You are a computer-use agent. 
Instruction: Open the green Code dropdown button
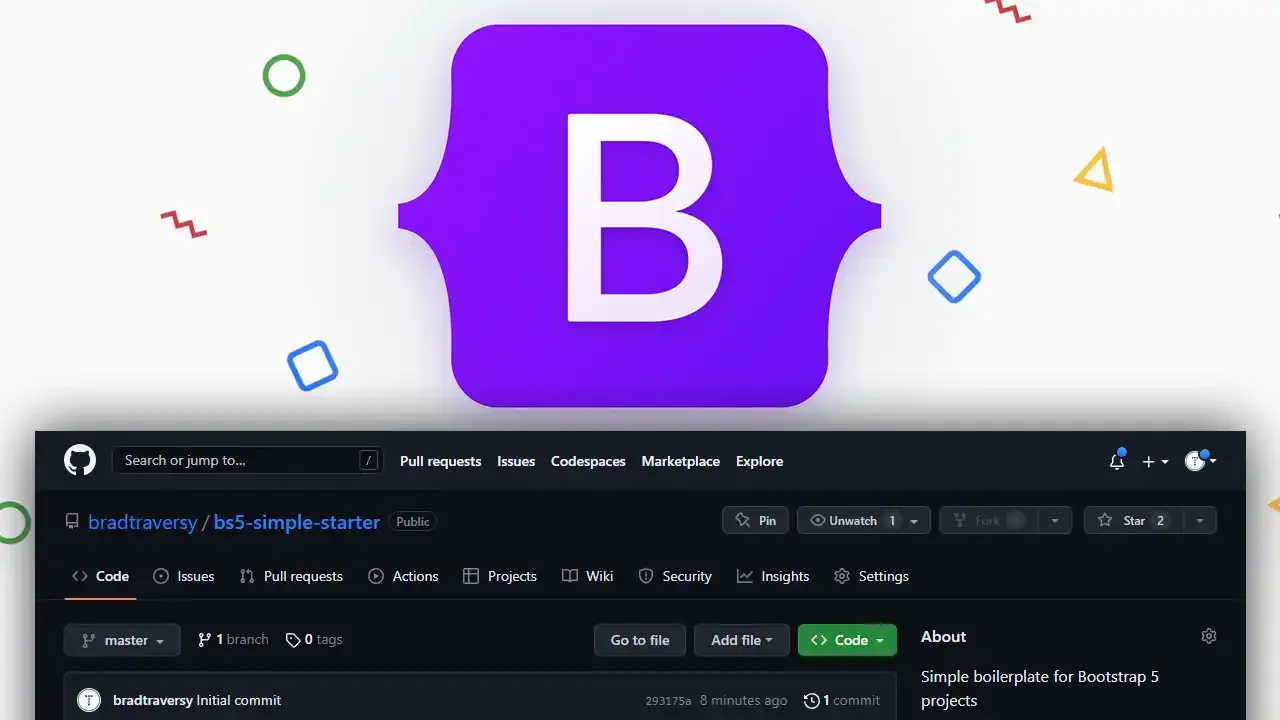click(847, 640)
